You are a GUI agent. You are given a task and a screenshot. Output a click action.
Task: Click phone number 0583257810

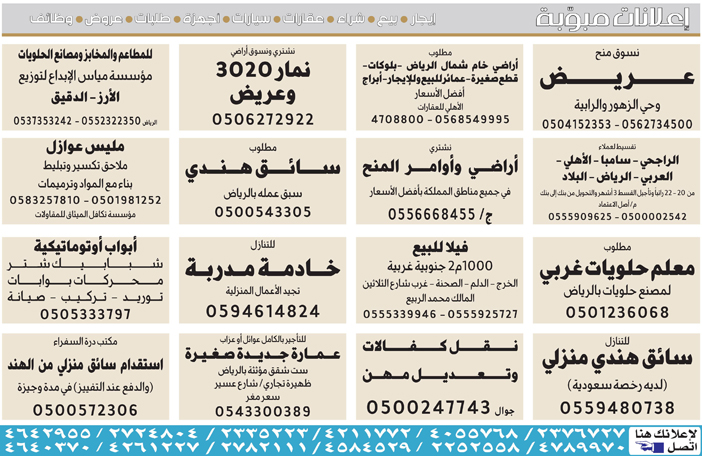point(45,200)
